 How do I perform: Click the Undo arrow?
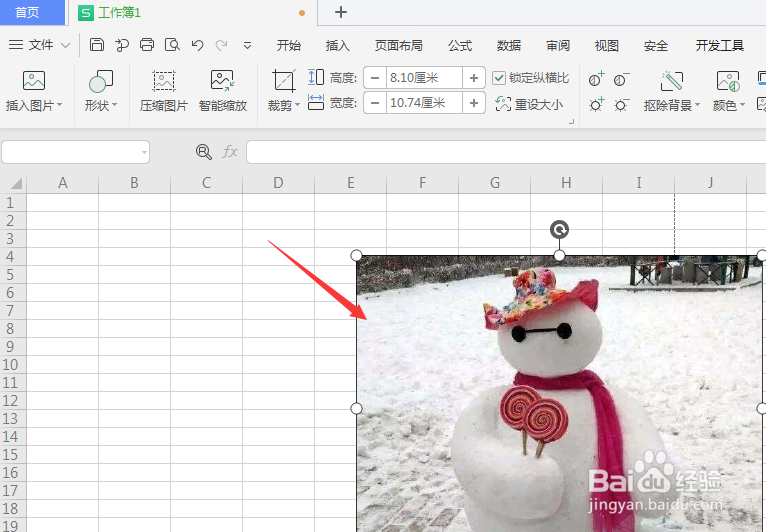[x=197, y=45]
